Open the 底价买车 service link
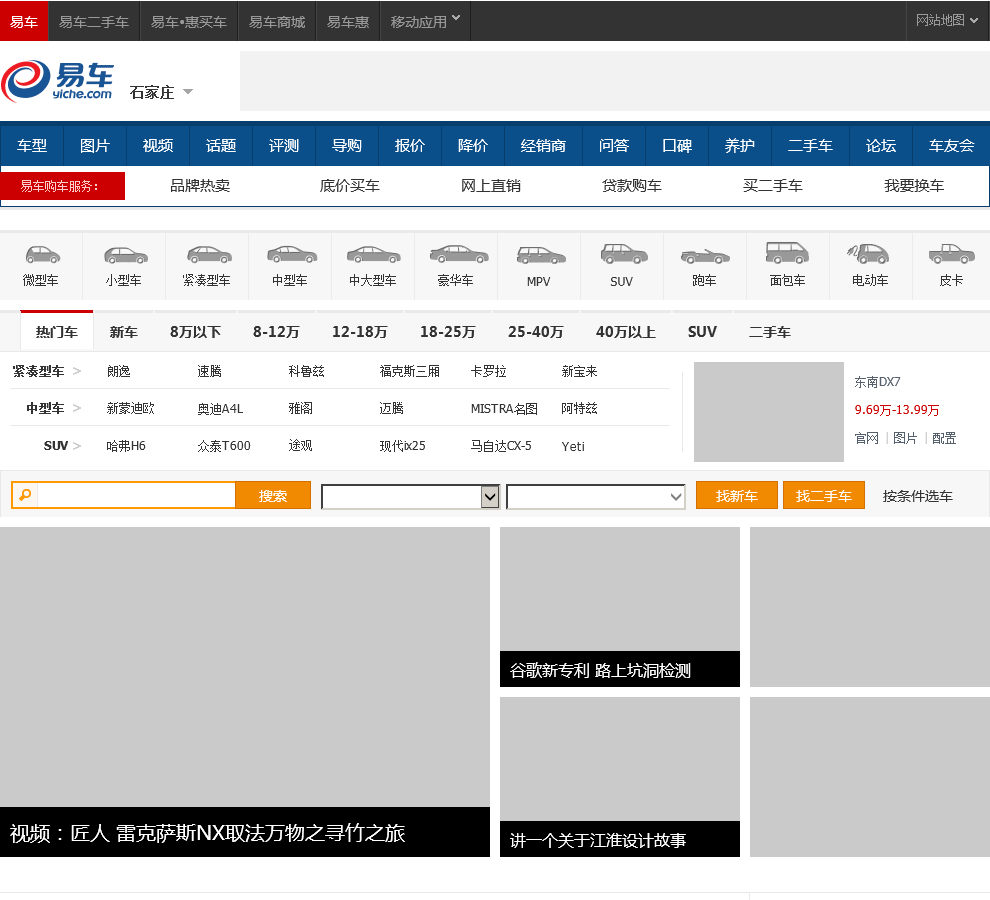This screenshot has height=900, width=990. 349,186
